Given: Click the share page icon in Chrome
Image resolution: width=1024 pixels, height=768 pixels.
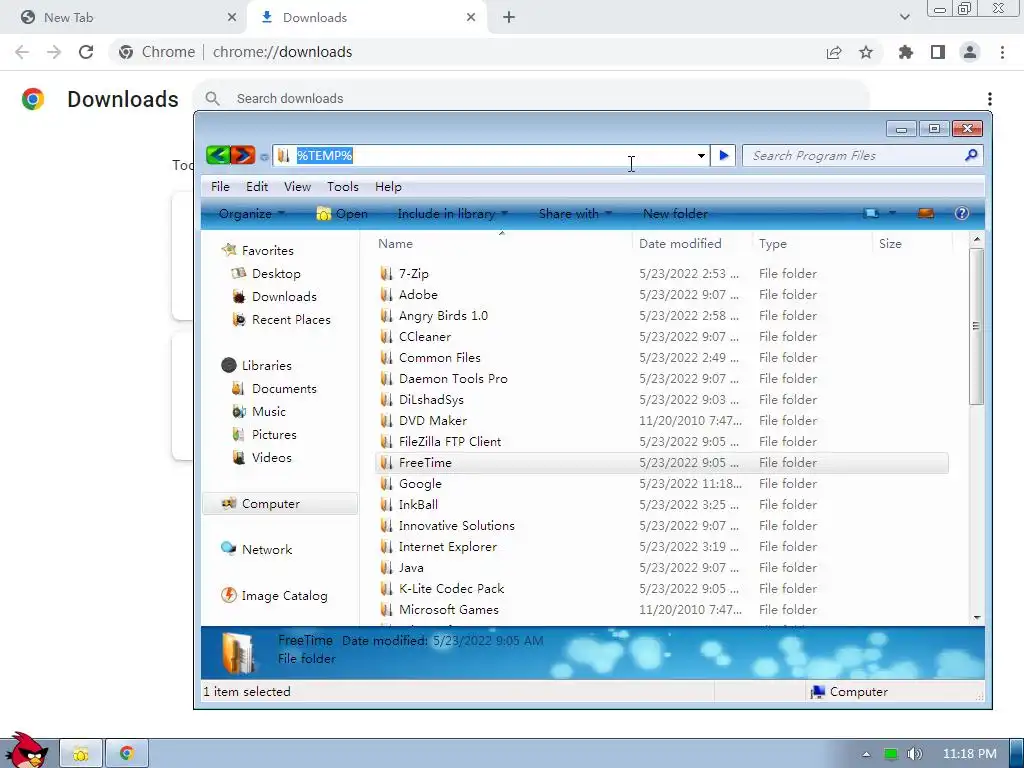Looking at the screenshot, I should click(x=834, y=52).
